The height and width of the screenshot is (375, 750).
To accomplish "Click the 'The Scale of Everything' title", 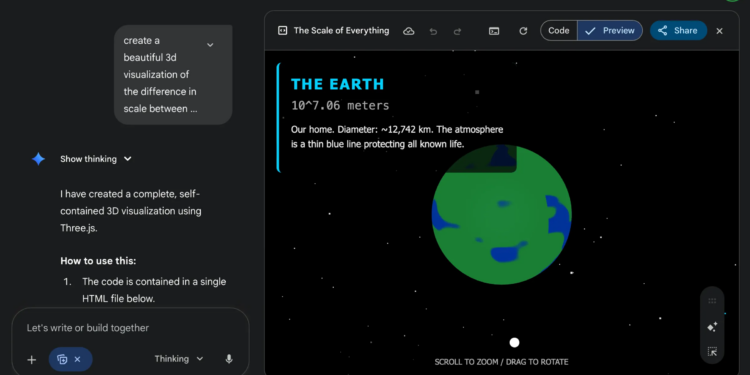I will (x=341, y=31).
